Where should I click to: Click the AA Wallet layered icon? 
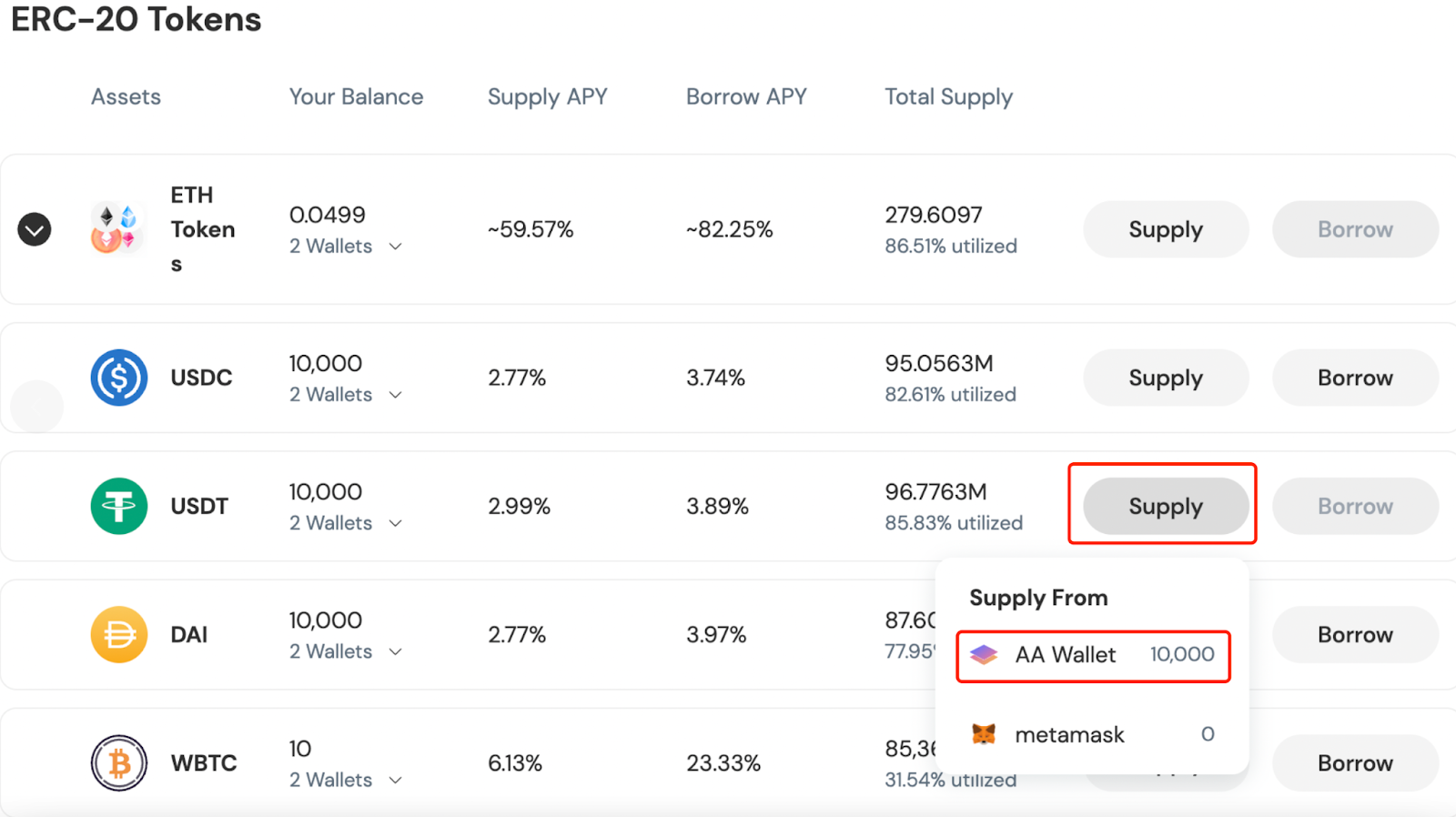984,654
